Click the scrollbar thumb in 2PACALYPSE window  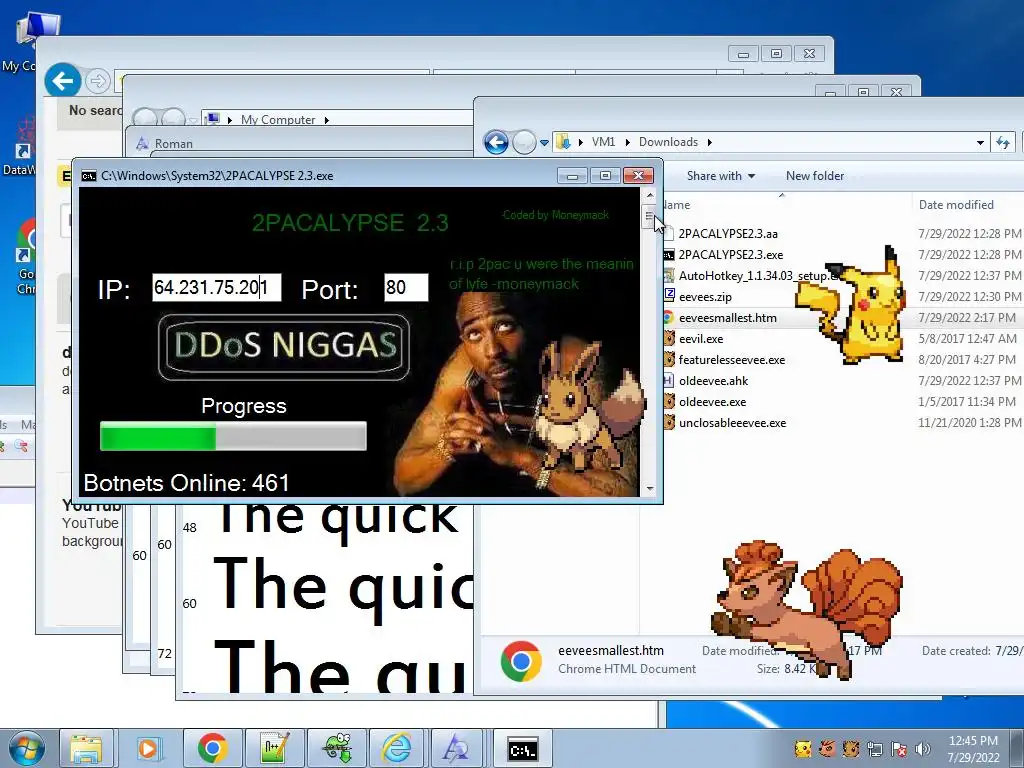click(649, 216)
